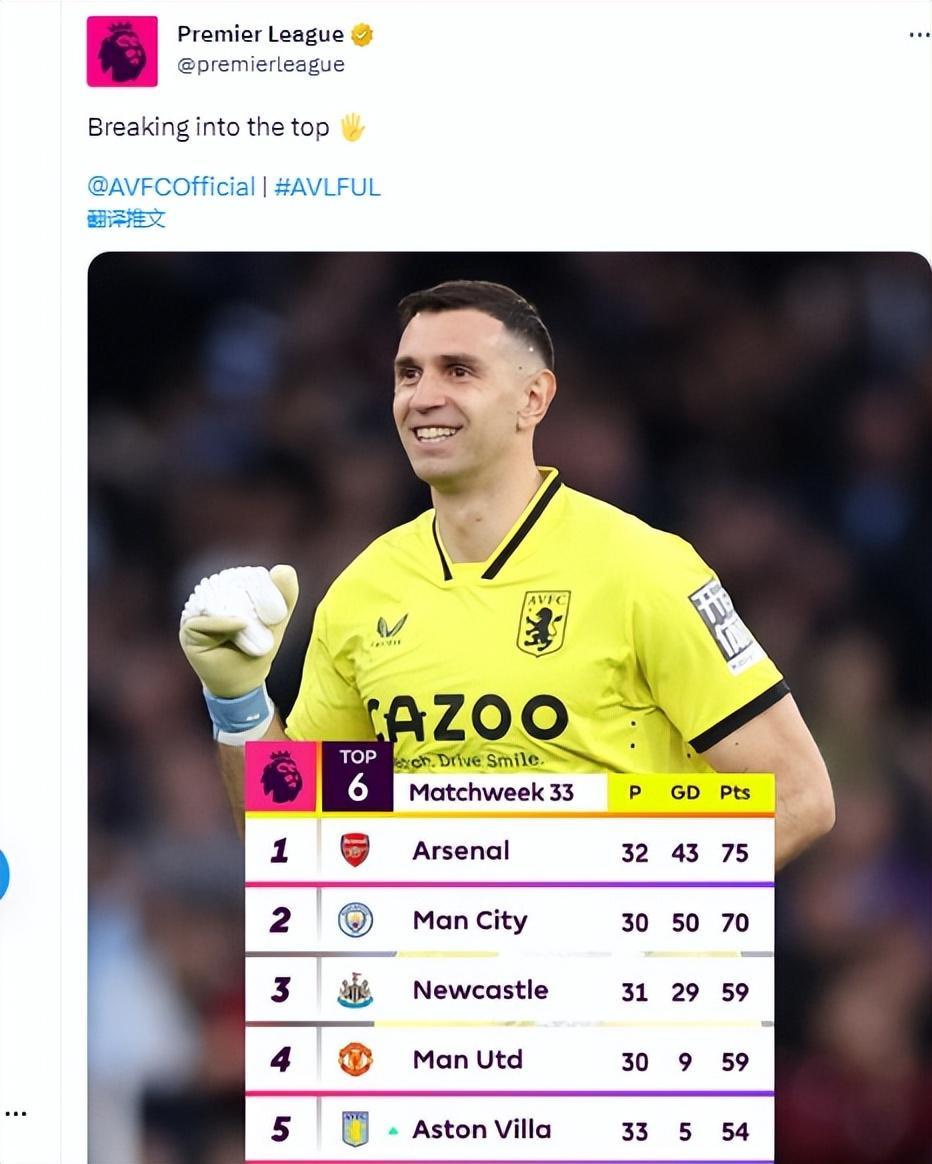The image size is (932, 1164).
Task: Click the Newcastle club crest
Action: (x=355, y=990)
